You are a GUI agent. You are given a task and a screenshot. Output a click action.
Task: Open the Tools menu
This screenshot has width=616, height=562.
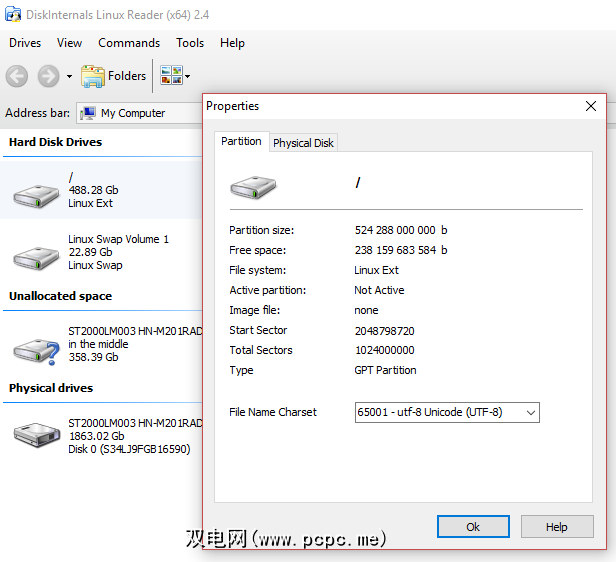190,43
